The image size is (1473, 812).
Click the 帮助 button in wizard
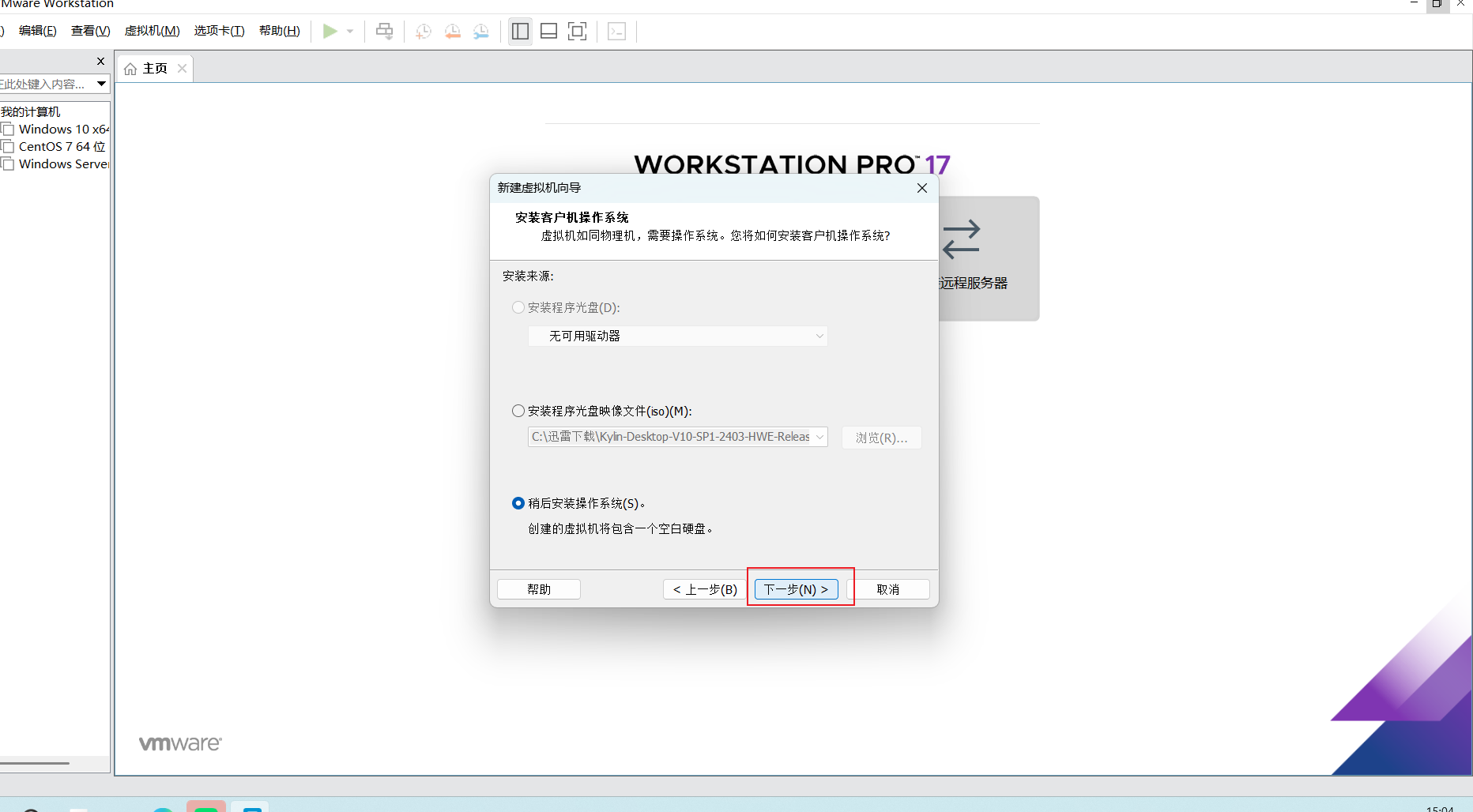539,589
